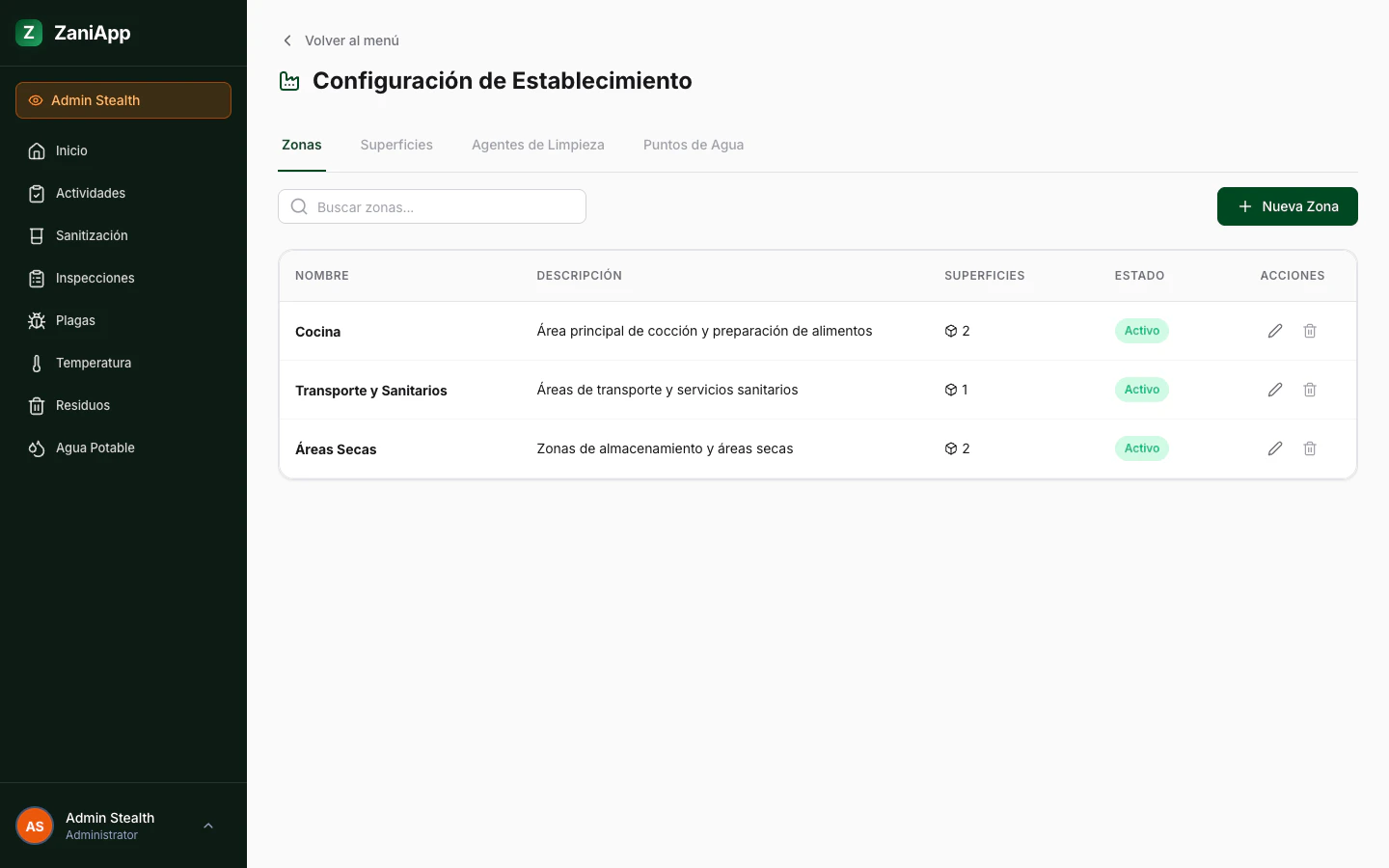Select the Admin Stealth banner
Screen dimensions: 1389x868
[x=123, y=100]
